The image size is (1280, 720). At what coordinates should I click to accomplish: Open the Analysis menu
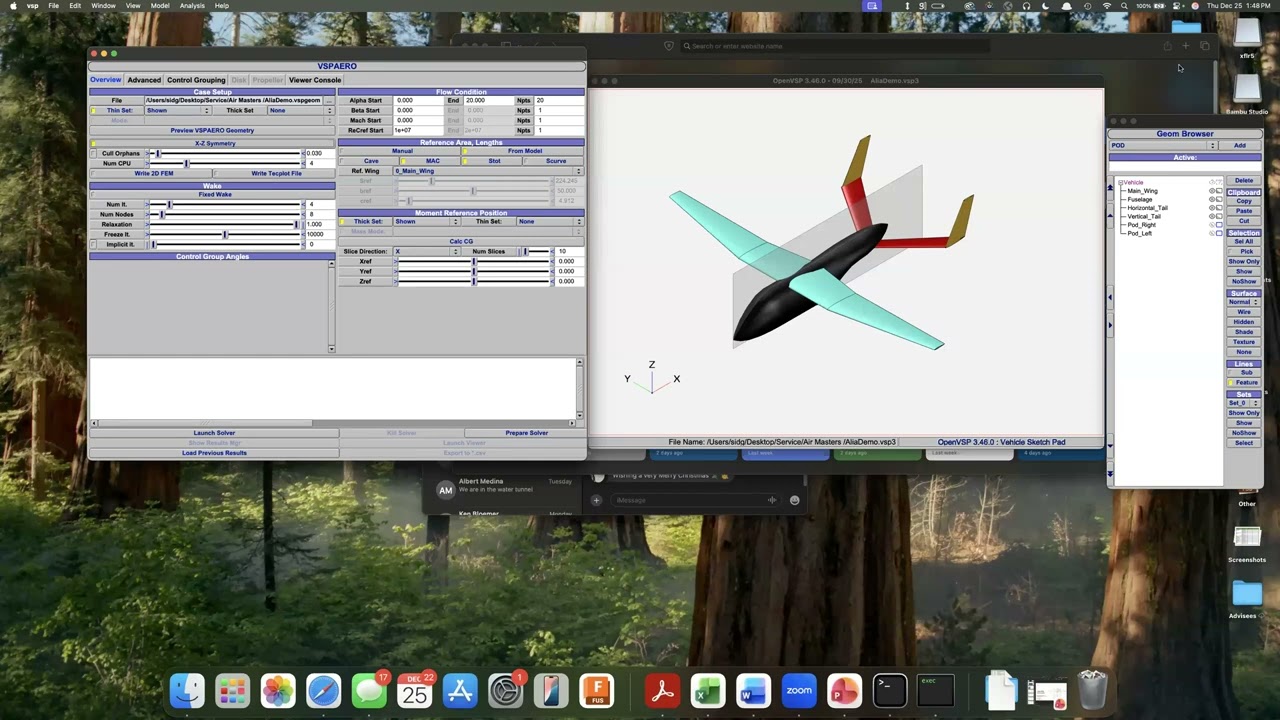coord(192,6)
